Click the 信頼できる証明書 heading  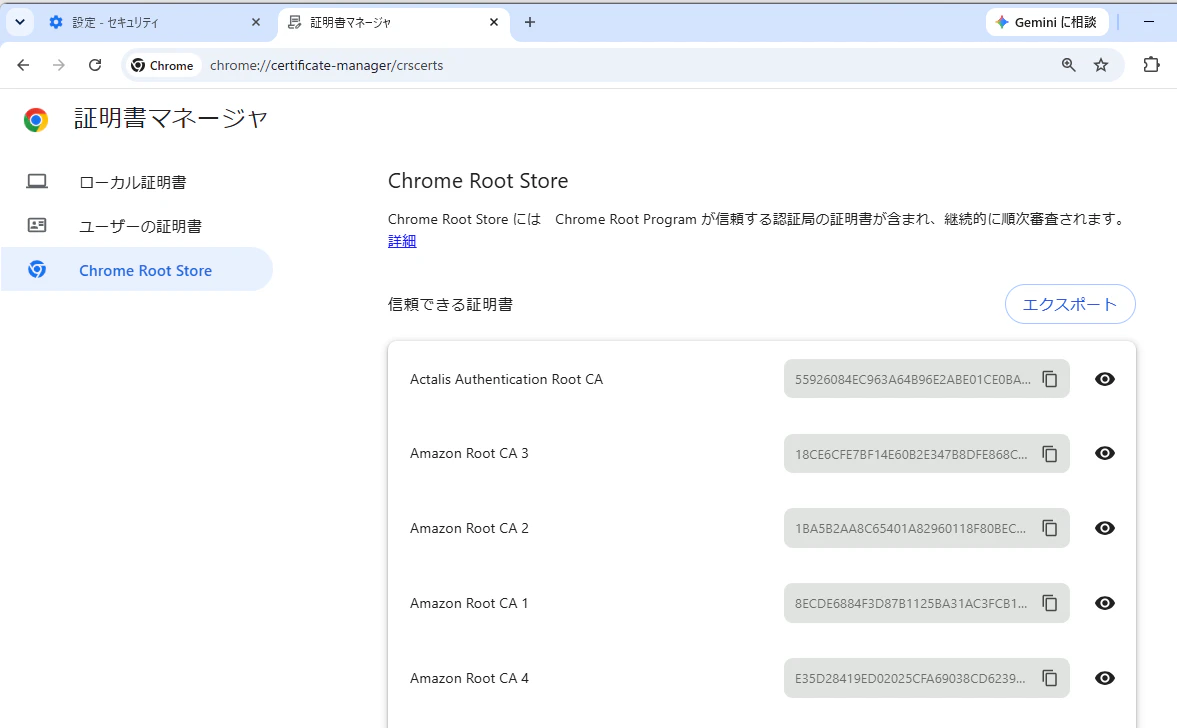point(450,304)
